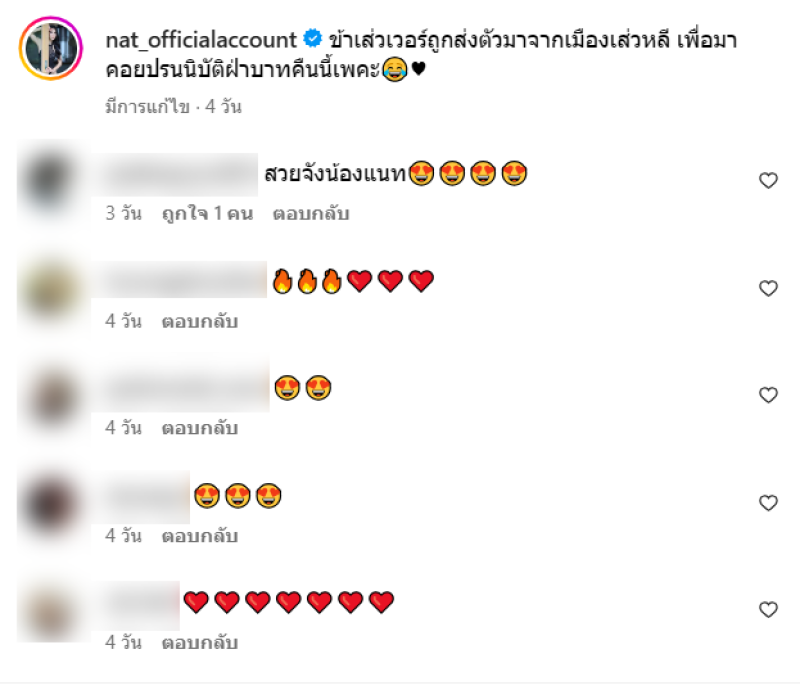Like the three heart-eyes emoji comment

[x=768, y=503]
